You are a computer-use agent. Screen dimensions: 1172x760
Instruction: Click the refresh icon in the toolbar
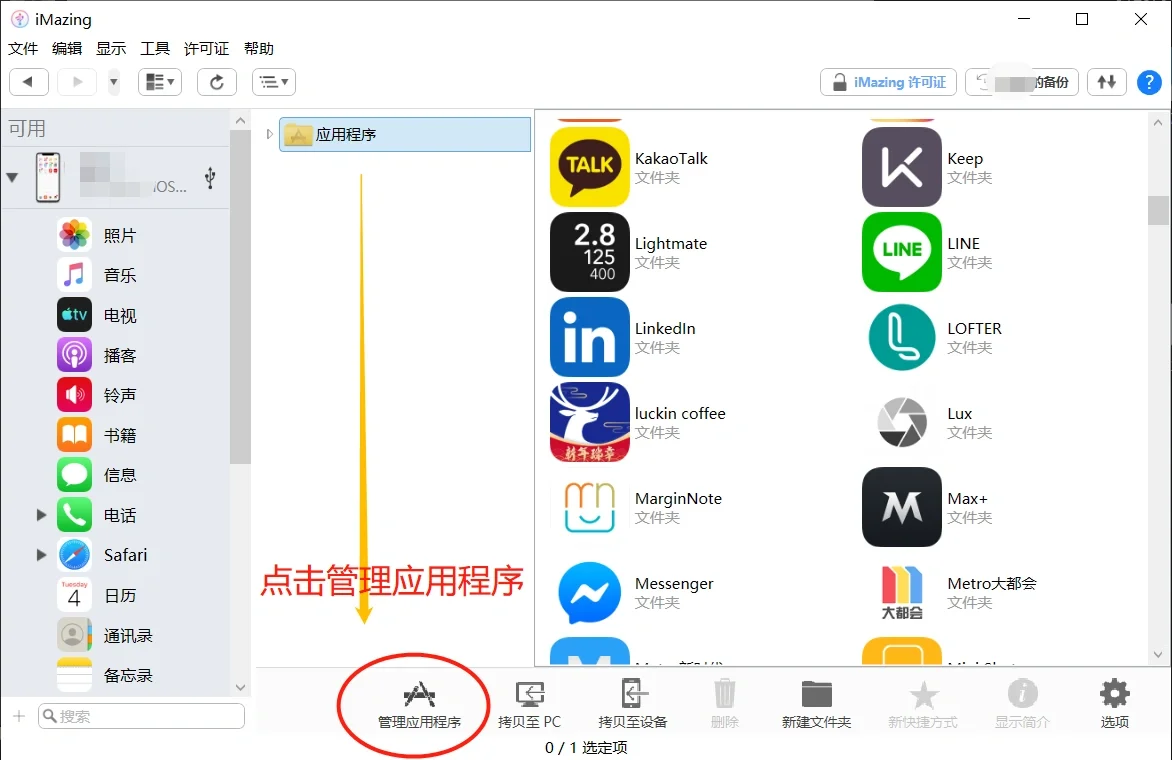(x=217, y=82)
